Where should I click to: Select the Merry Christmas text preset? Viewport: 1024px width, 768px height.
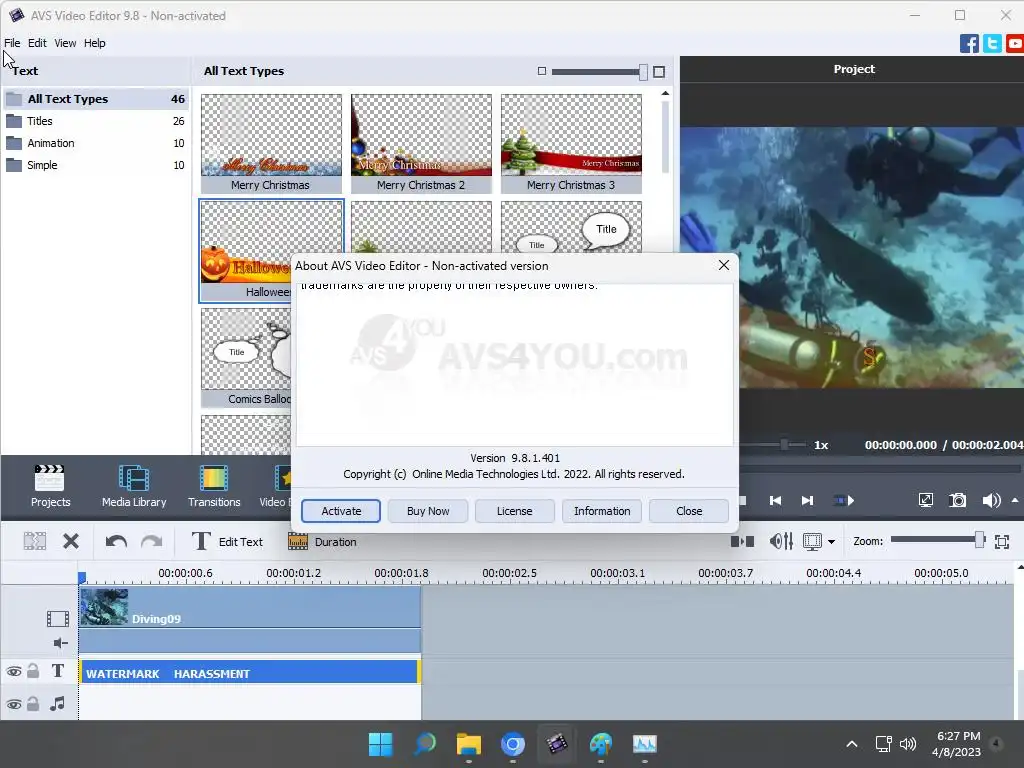tap(271, 143)
